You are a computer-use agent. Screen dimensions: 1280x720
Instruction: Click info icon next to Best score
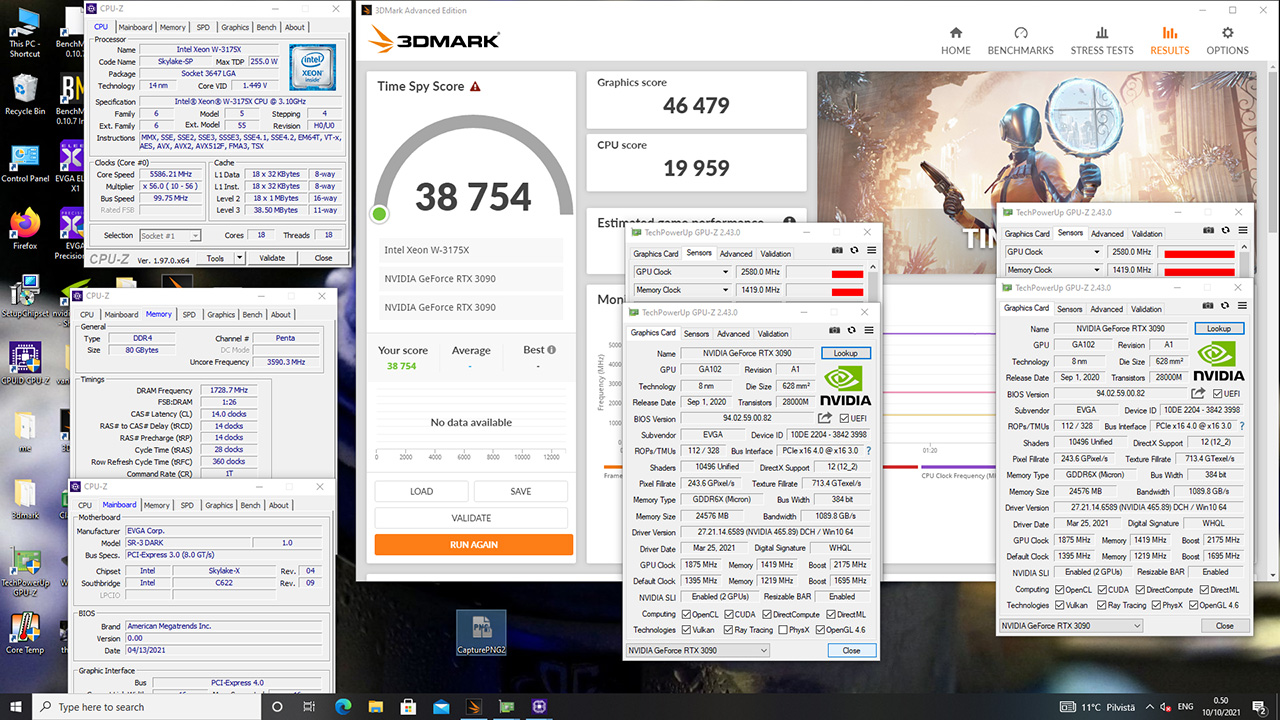(x=551, y=350)
